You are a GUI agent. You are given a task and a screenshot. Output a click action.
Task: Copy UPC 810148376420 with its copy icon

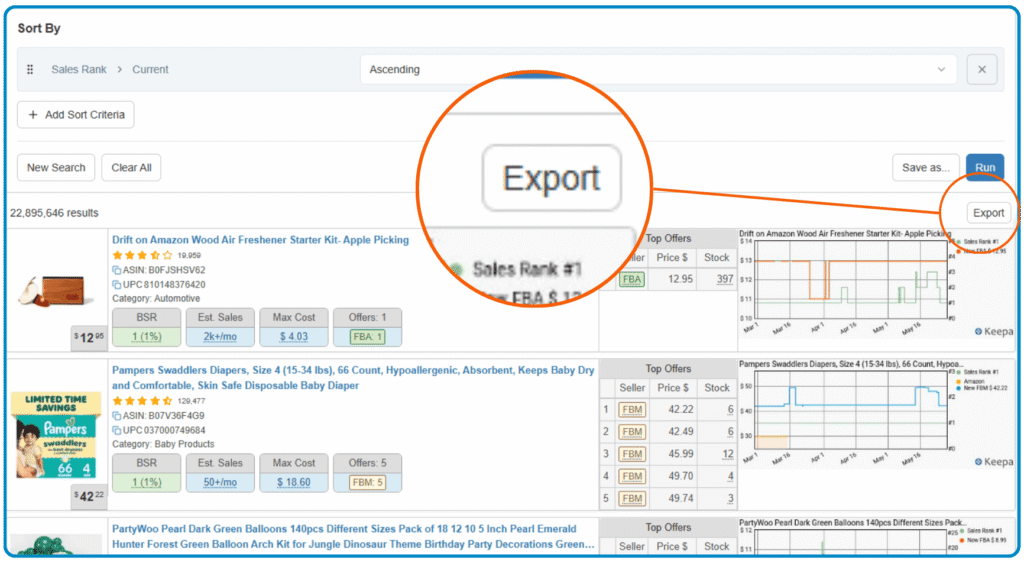point(116,285)
